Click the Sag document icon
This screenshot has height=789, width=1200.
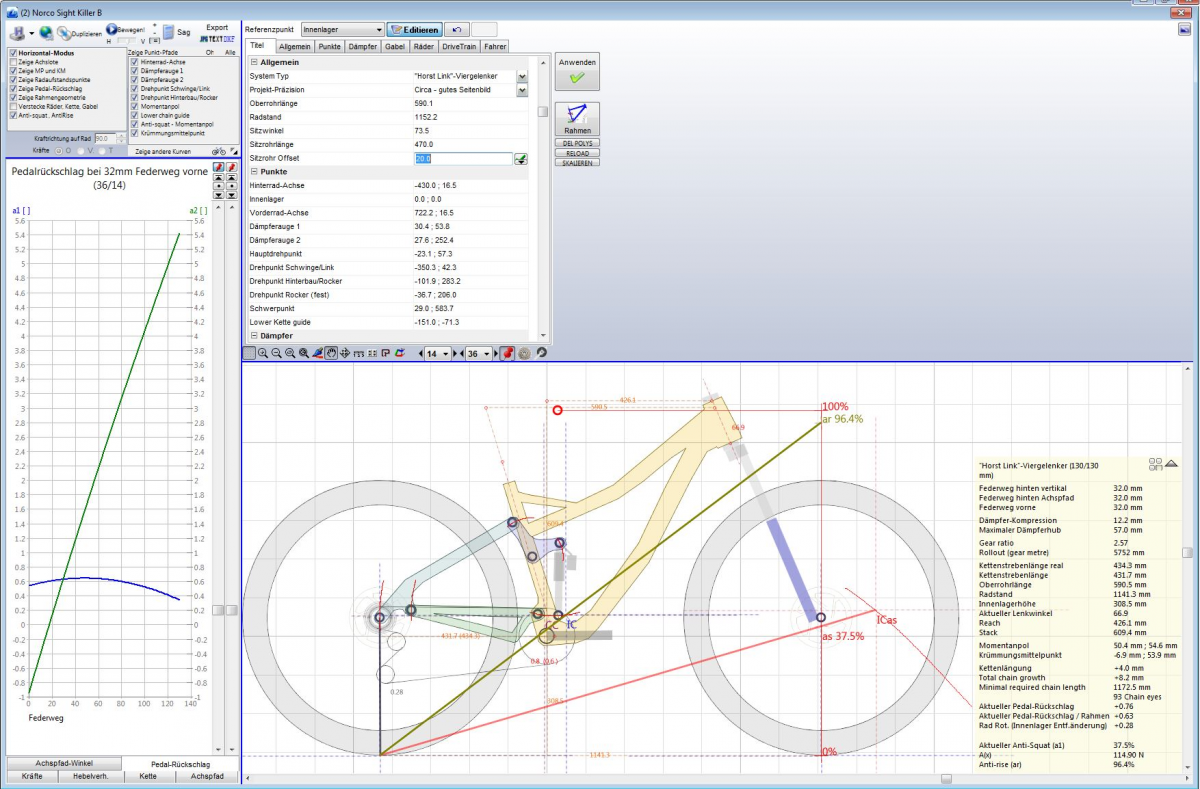pos(168,32)
